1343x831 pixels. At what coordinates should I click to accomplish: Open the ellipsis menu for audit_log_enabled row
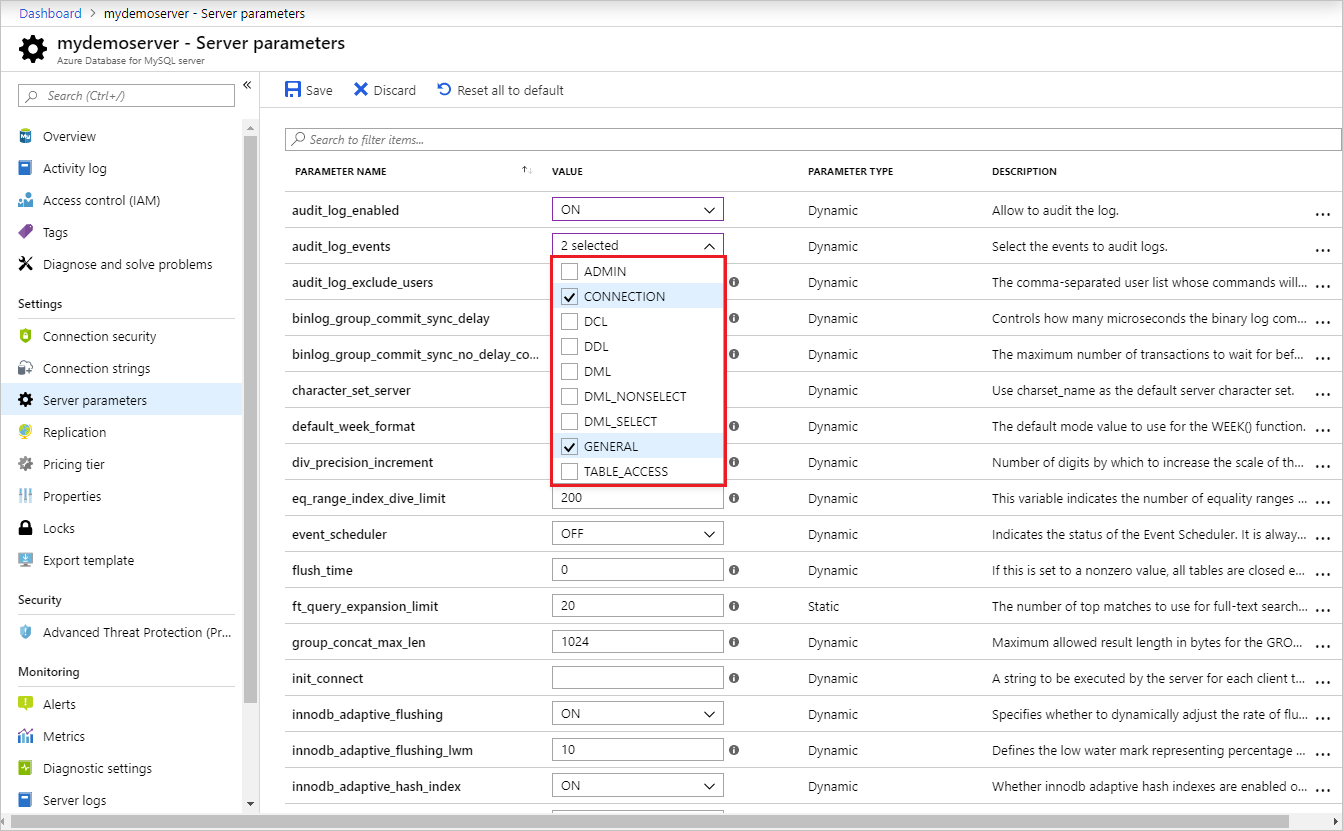[1323, 213]
